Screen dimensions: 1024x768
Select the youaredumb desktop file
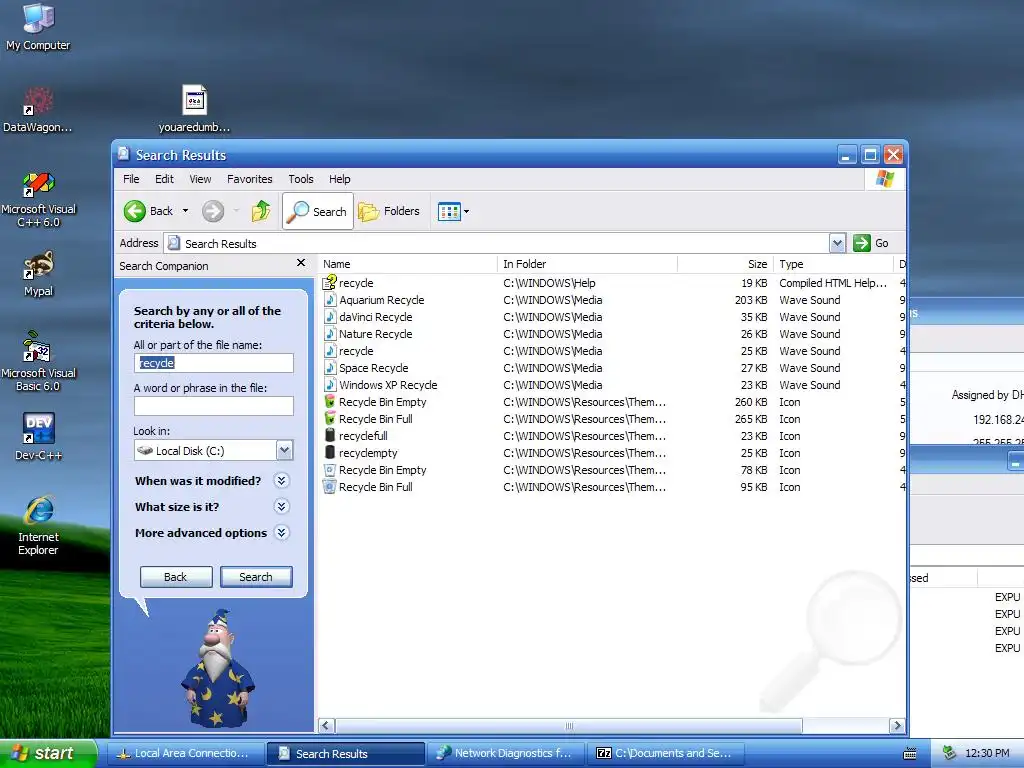pyautogui.click(x=195, y=110)
